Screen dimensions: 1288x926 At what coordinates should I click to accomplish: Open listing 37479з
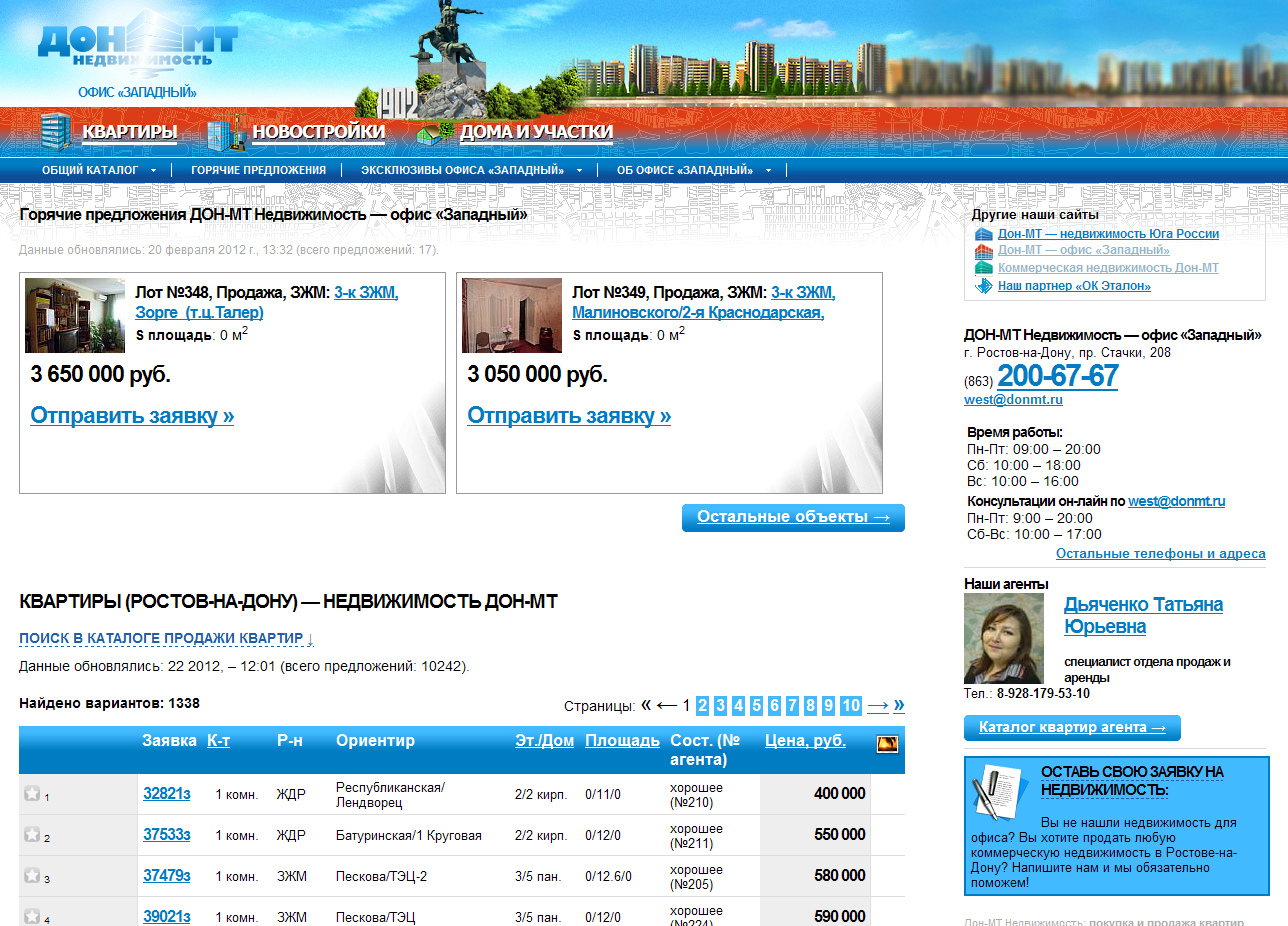tap(166, 875)
